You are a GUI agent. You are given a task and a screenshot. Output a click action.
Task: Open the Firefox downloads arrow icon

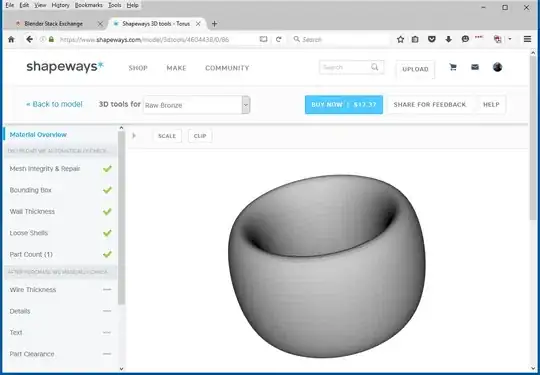pos(448,39)
